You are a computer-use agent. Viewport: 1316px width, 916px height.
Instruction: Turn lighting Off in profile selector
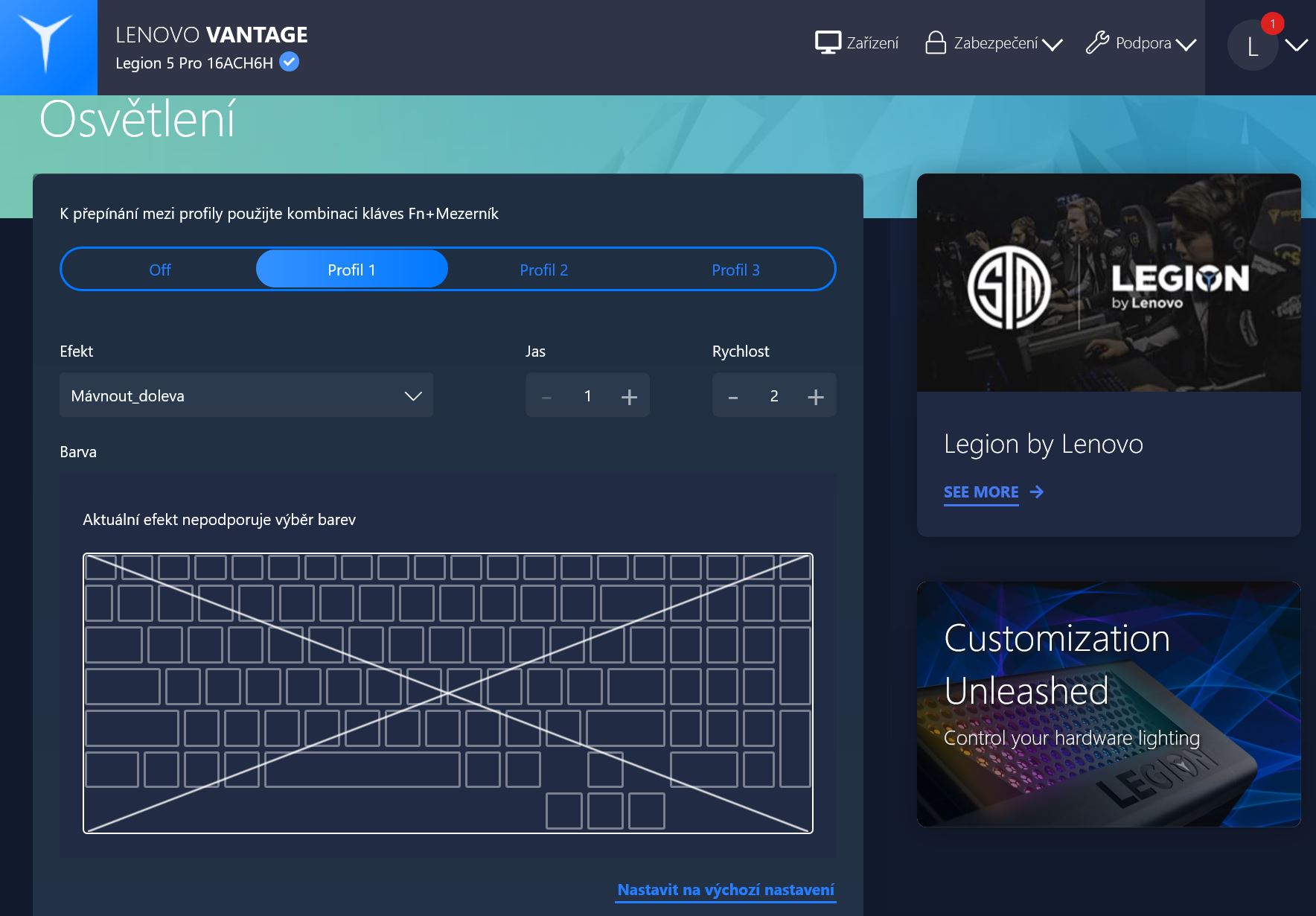coord(160,270)
